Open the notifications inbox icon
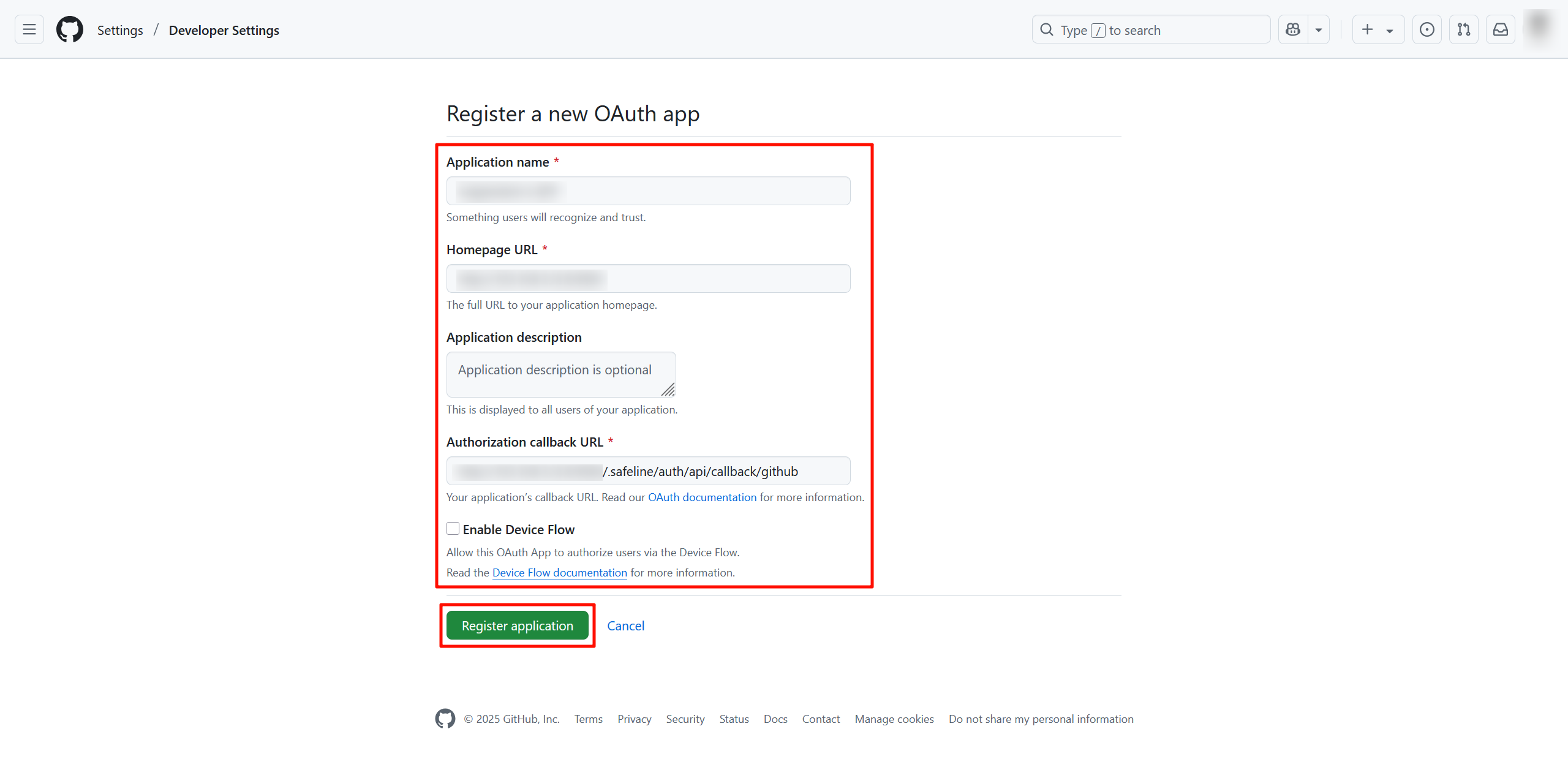Image resolution: width=1568 pixels, height=767 pixels. coord(1501,29)
